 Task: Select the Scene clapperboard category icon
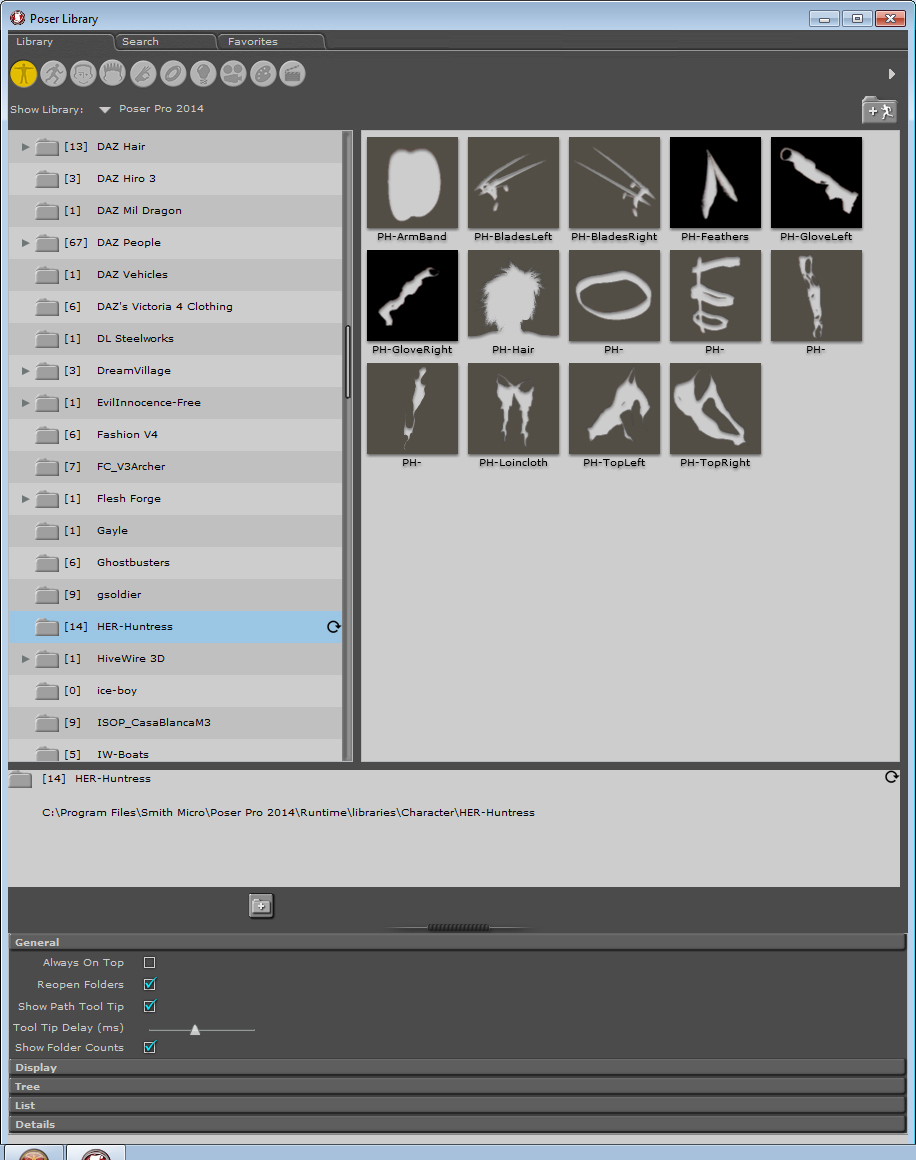coord(293,73)
